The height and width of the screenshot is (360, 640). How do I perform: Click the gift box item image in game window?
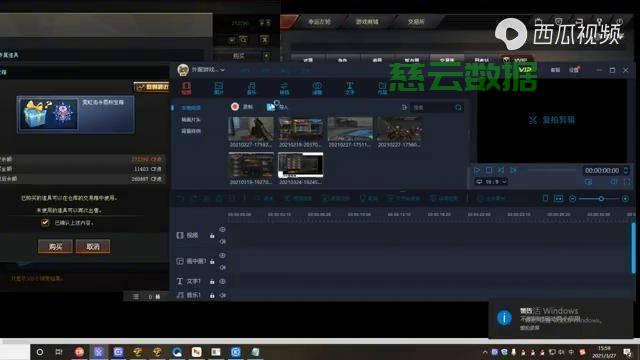pos(49,114)
